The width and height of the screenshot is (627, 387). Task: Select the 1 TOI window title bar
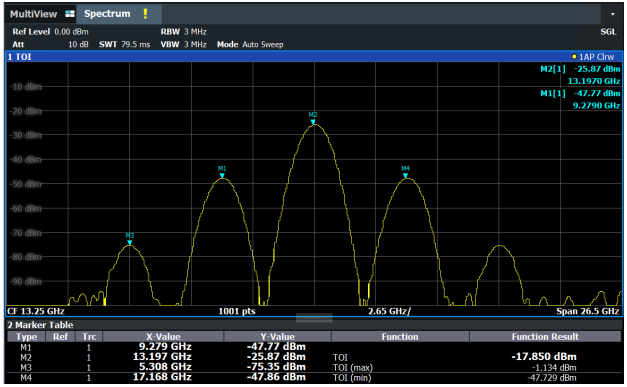(x=314, y=57)
